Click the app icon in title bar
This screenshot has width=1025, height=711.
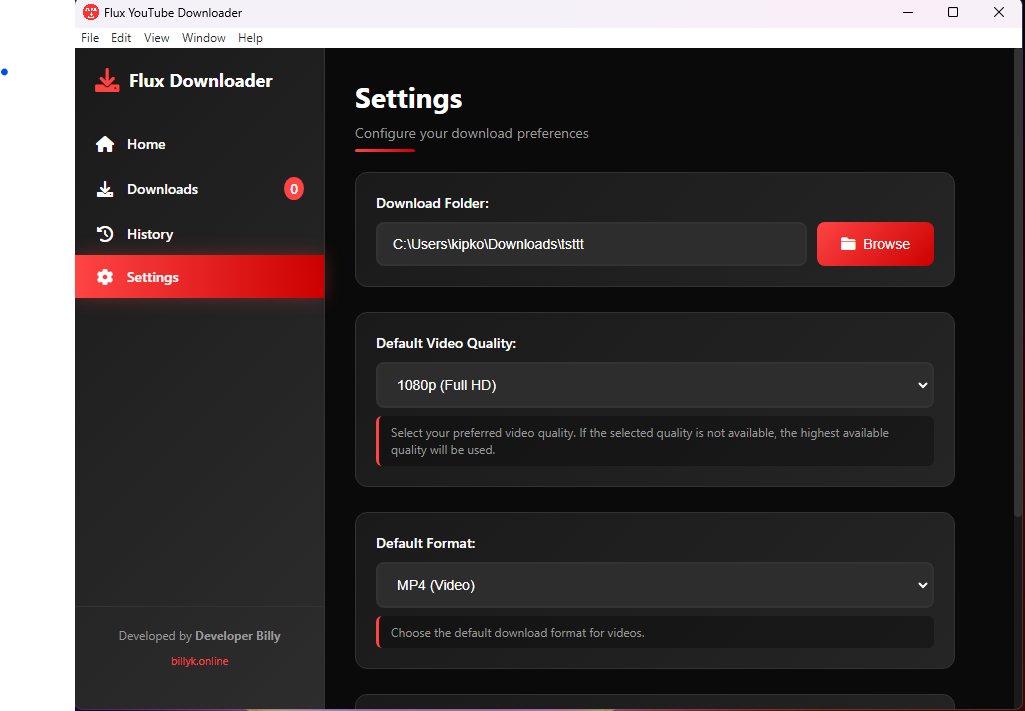pos(91,12)
